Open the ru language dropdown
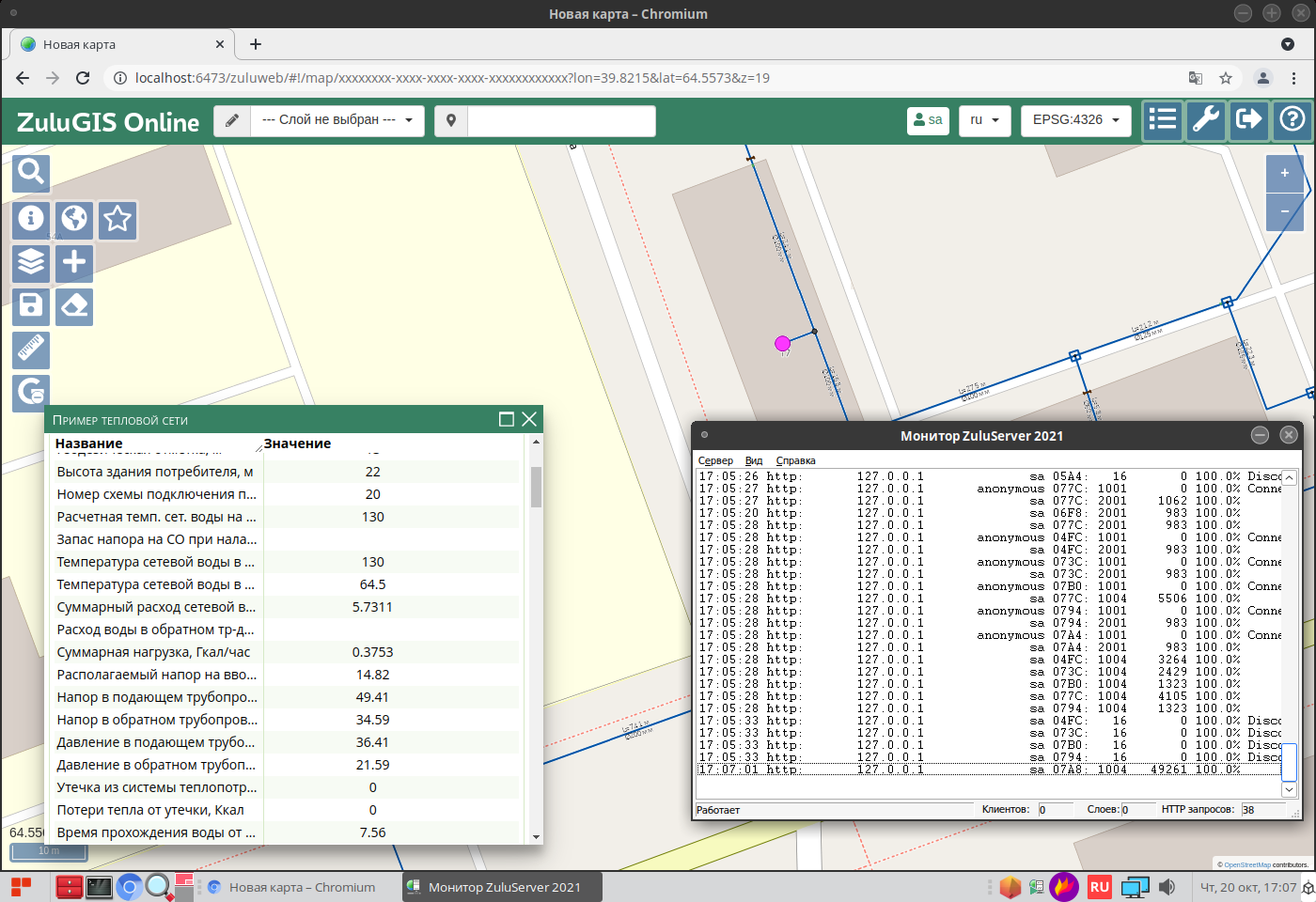 point(984,120)
